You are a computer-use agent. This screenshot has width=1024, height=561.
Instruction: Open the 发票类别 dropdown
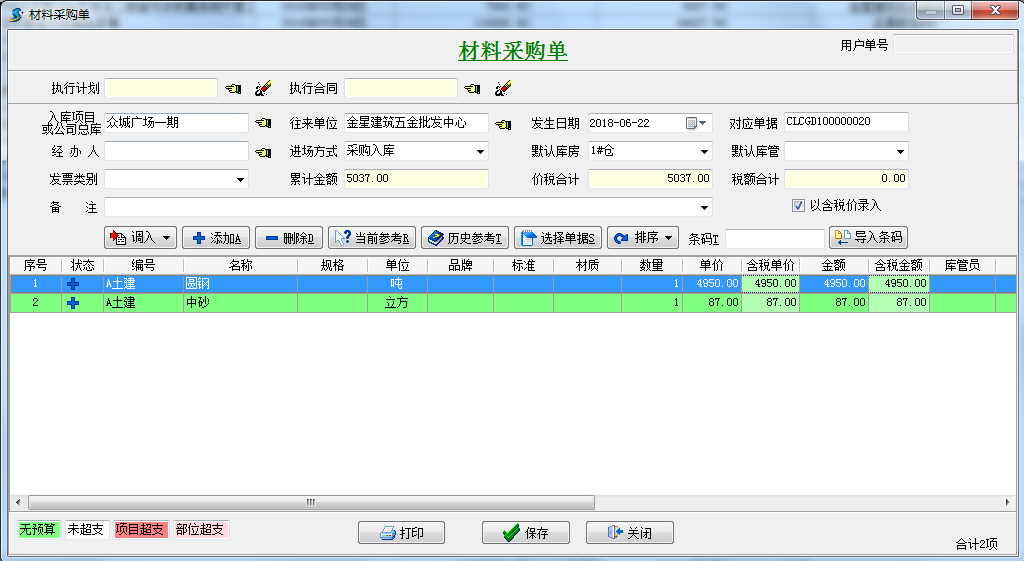(241, 180)
